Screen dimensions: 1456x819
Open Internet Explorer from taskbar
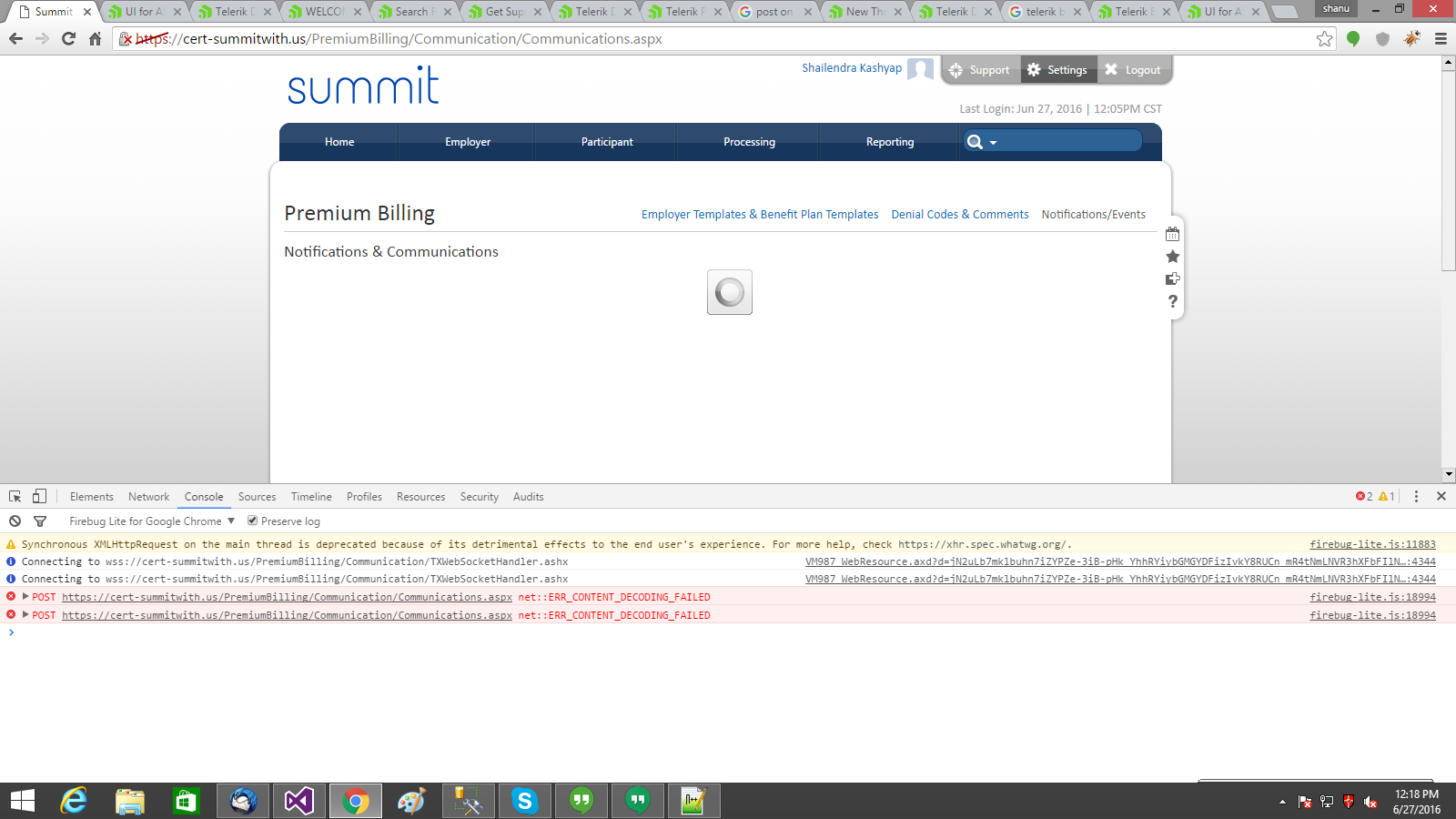pyautogui.click(x=74, y=801)
